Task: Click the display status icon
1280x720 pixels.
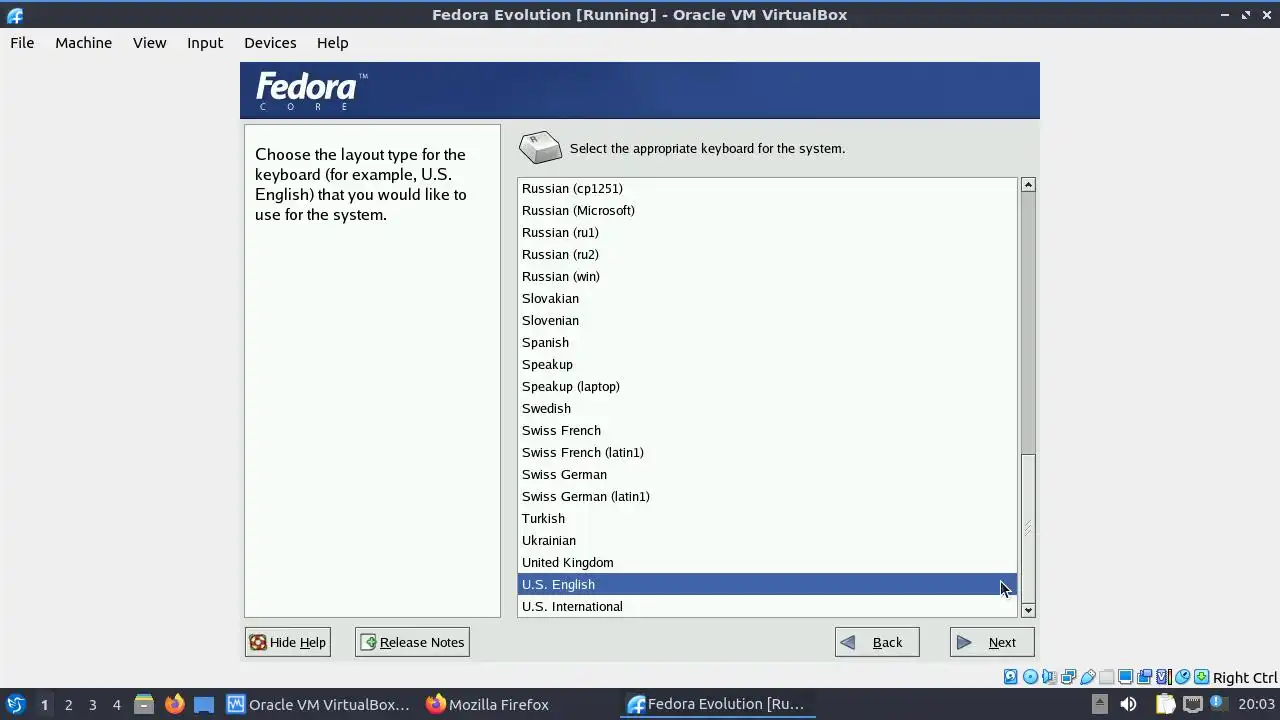Action: click(x=1125, y=677)
